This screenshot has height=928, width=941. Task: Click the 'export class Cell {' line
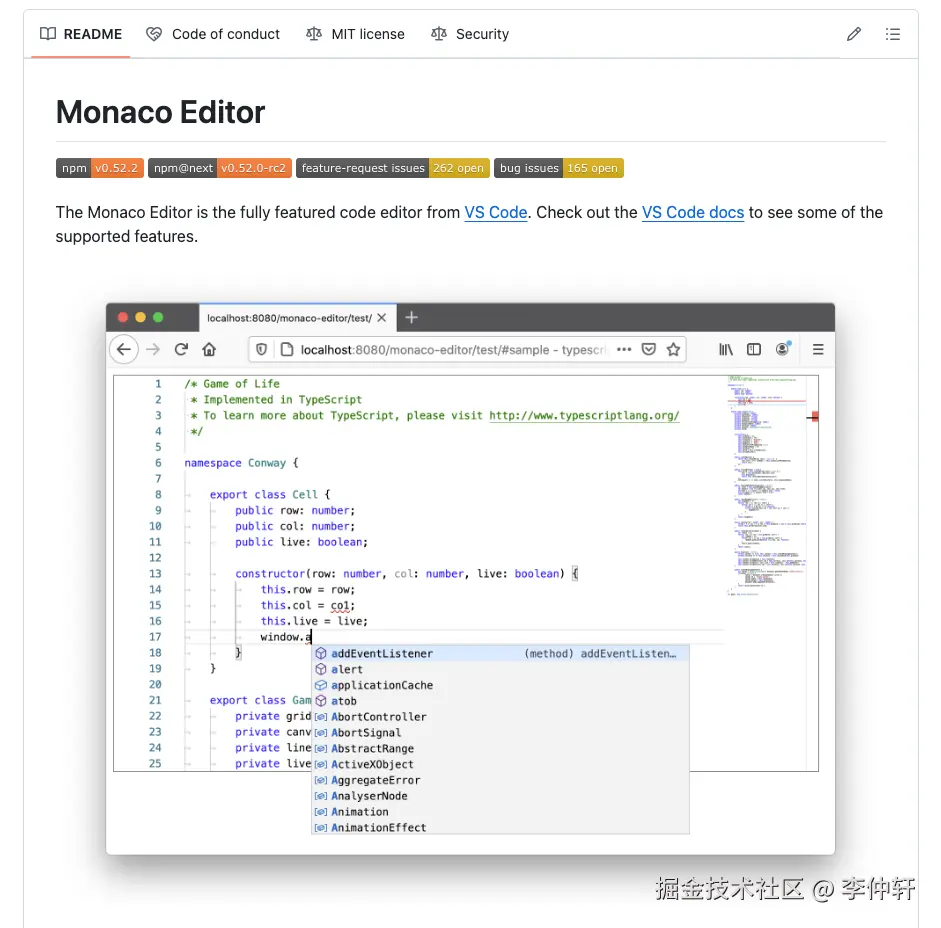click(x=270, y=495)
